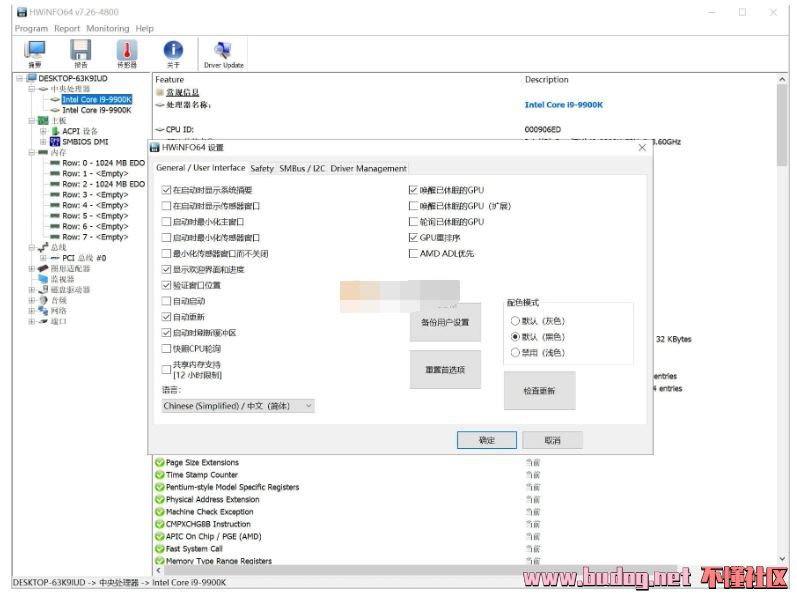The image size is (797, 598).
Task: Select memory Row: 0 - 1024 MB EDO
Action: coord(103,163)
